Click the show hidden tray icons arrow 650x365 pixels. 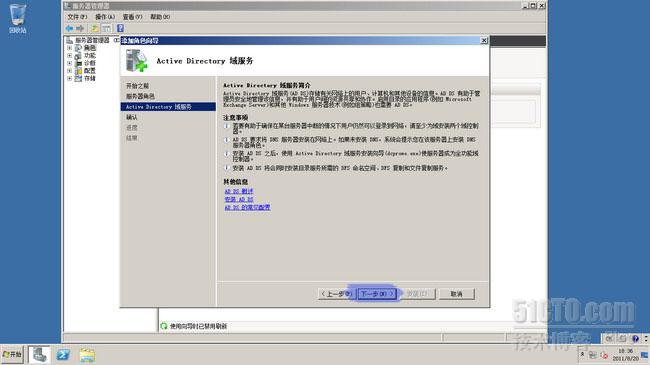click(x=582, y=355)
